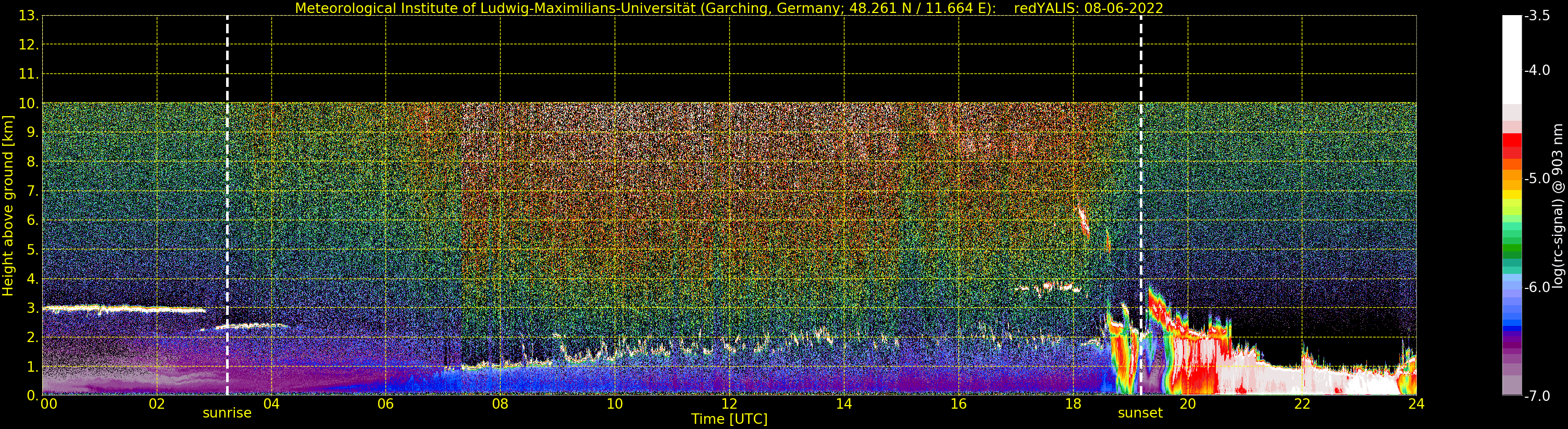1568x429 pixels.
Task: Click the time tick label '14'
Action: pos(844,404)
